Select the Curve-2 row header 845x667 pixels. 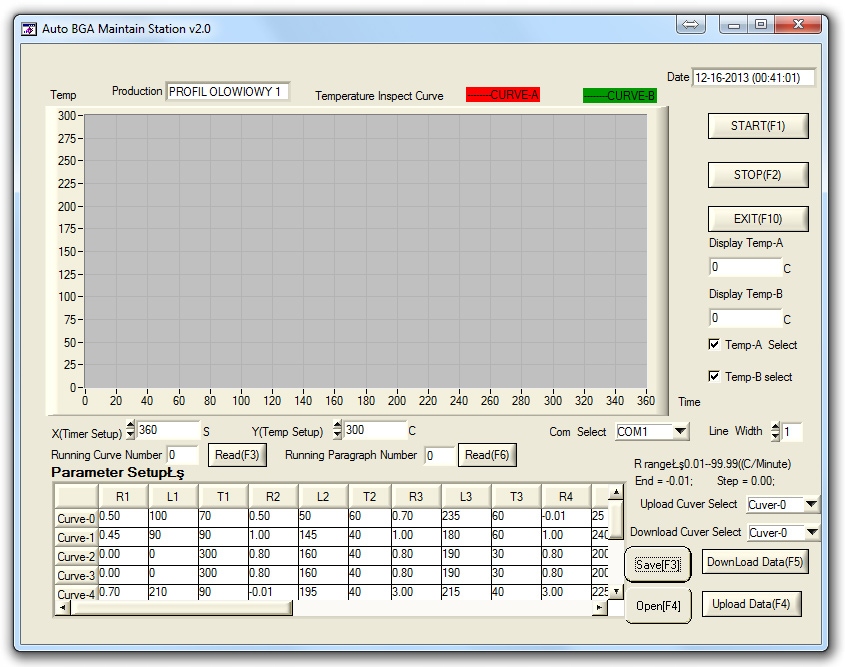[x=76, y=556]
